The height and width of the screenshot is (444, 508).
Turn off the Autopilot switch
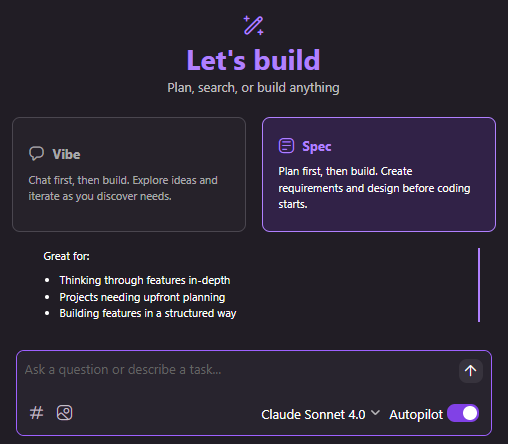pos(463,413)
